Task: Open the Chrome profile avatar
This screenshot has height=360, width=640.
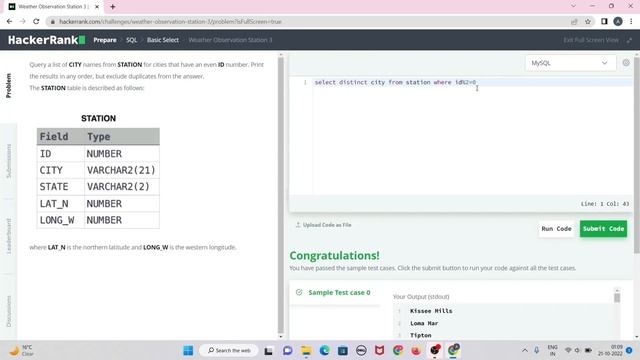Action: pos(618,22)
